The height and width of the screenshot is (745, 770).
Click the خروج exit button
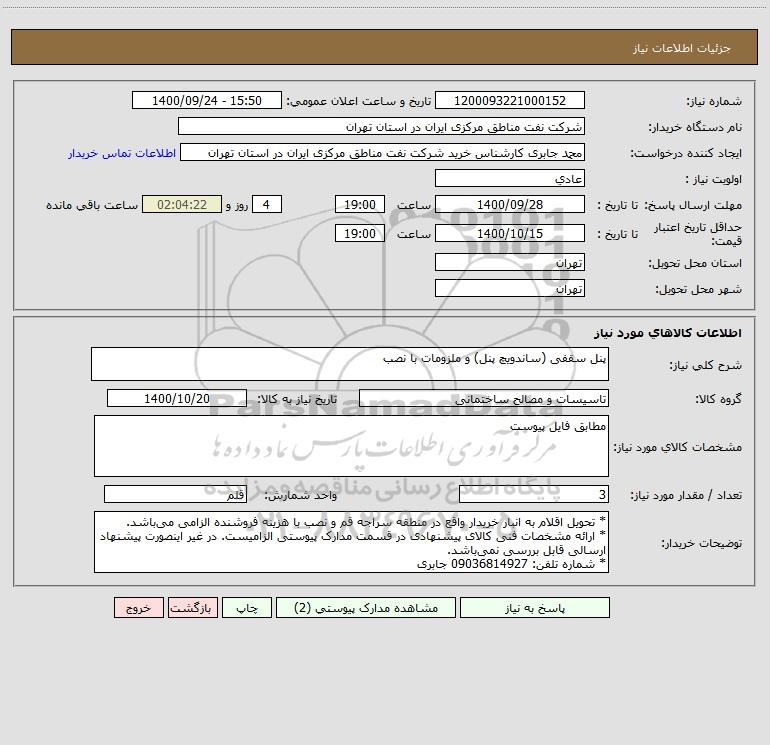(138, 607)
